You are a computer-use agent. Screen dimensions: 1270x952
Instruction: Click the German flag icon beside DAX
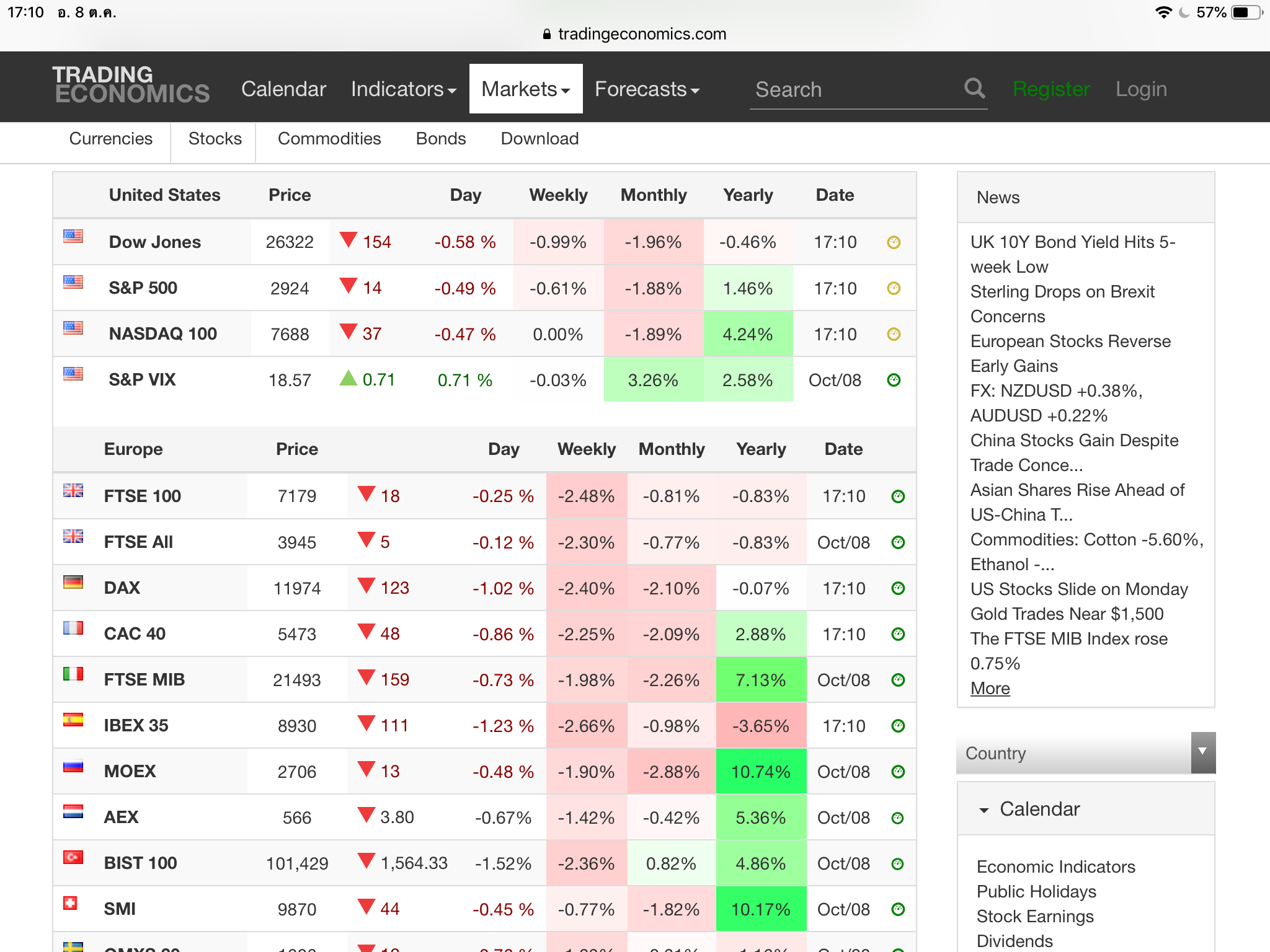73,582
